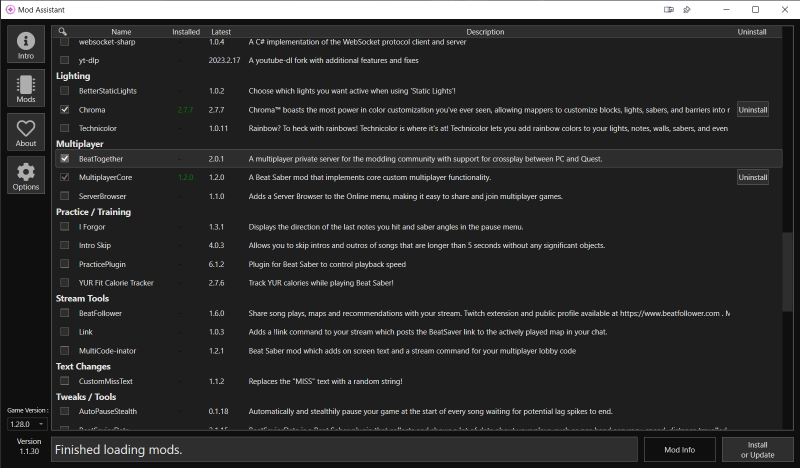Uncheck the Chroma mod checkbox
The width and height of the screenshot is (800, 468).
[x=65, y=109]
